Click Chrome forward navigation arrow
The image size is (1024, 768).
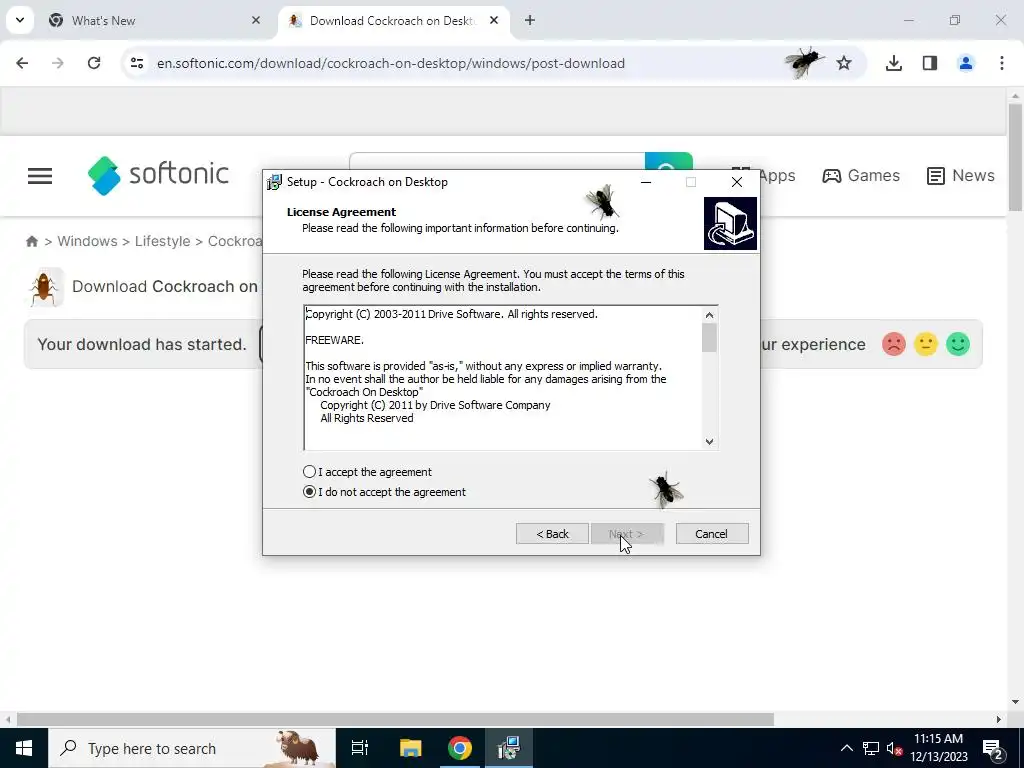(58, 63)
